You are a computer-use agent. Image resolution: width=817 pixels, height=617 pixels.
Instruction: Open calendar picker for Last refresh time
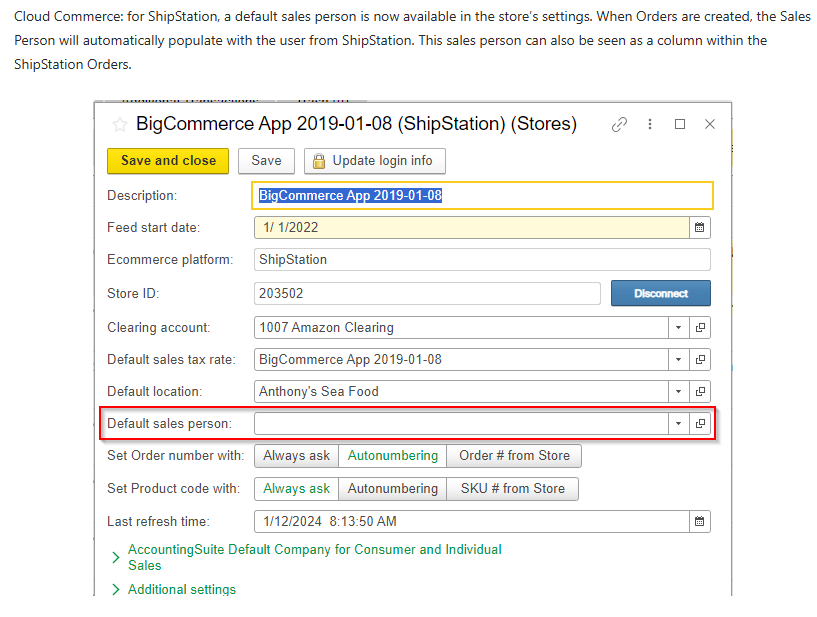click(x=700, y=522)
